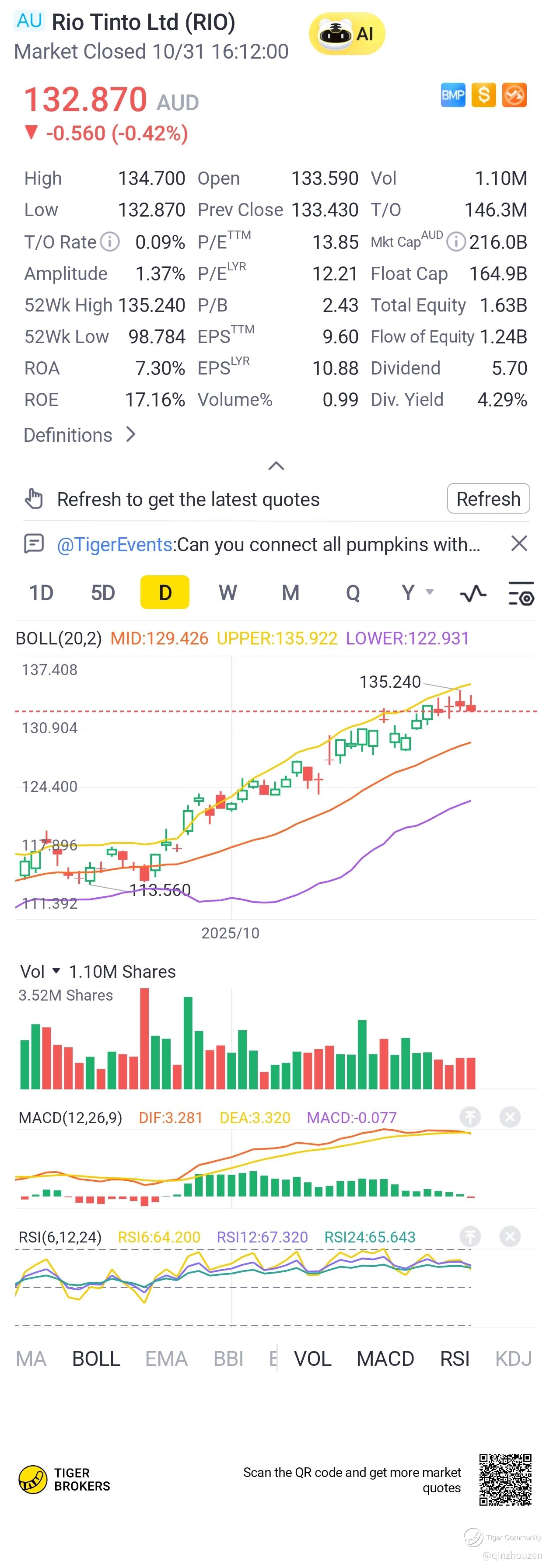Tap the Tiger Brokers logo

point(65,1480)
